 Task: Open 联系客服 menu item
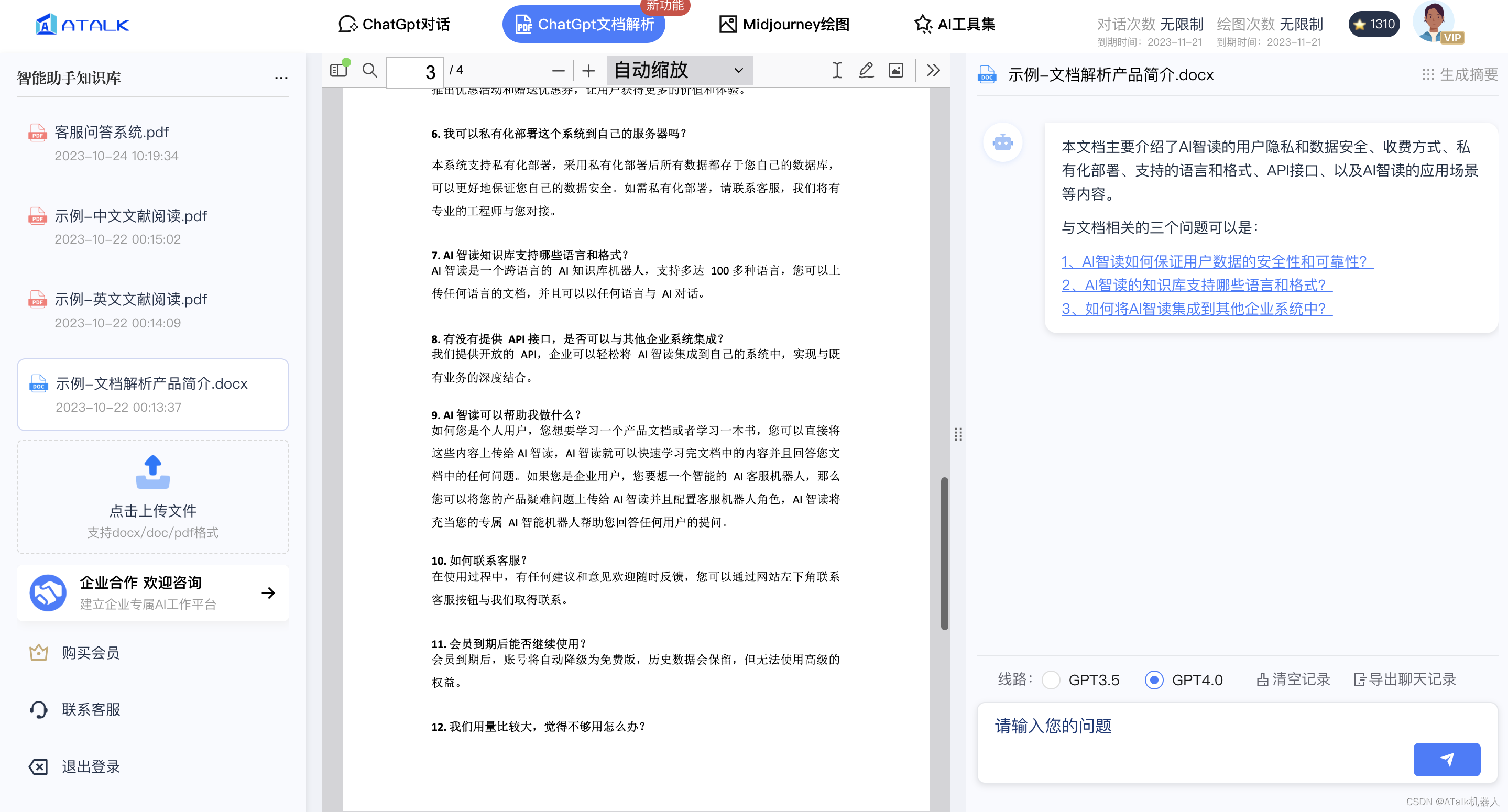point(91,709)
